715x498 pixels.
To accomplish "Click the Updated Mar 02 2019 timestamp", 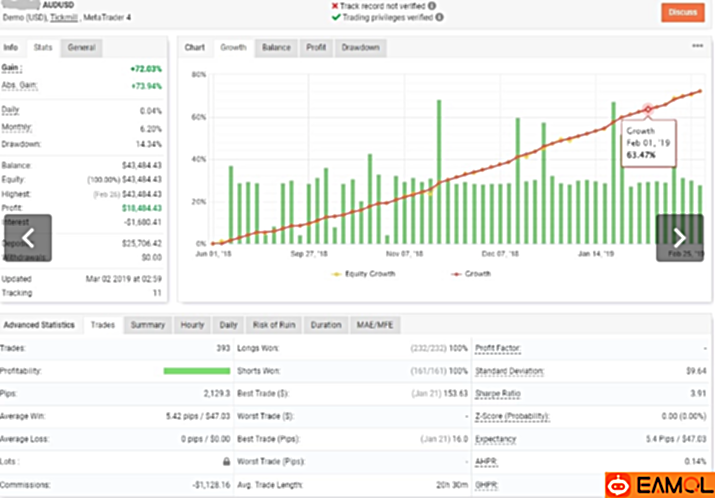I will (124, 279).
